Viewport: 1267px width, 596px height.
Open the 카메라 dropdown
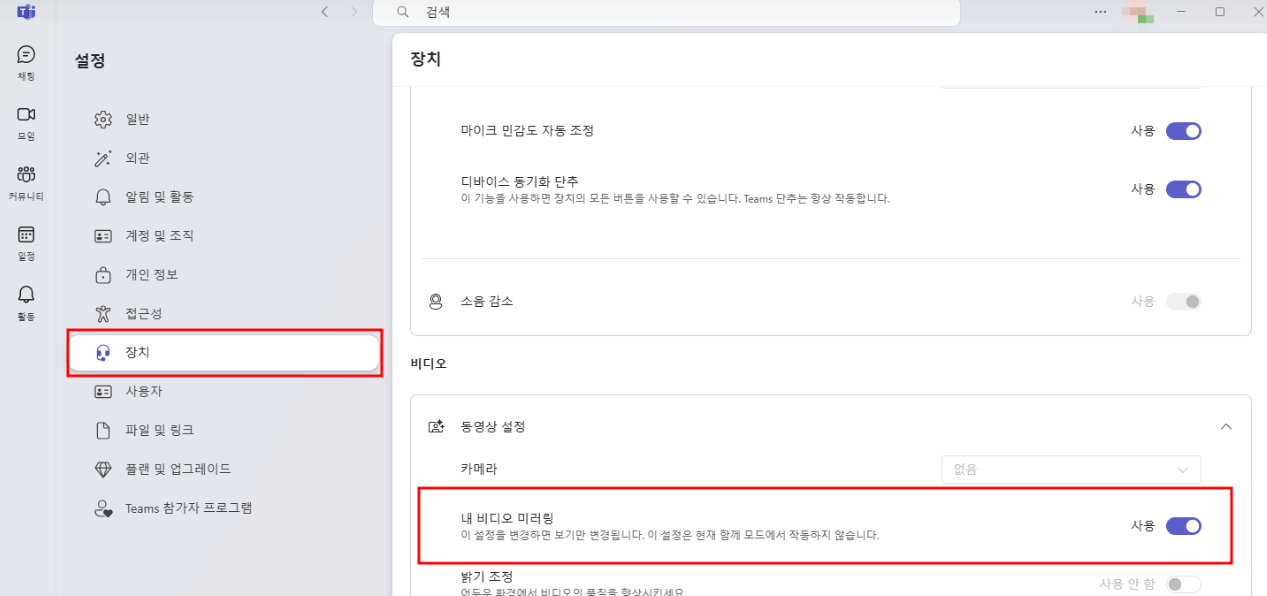point(1071,469)
